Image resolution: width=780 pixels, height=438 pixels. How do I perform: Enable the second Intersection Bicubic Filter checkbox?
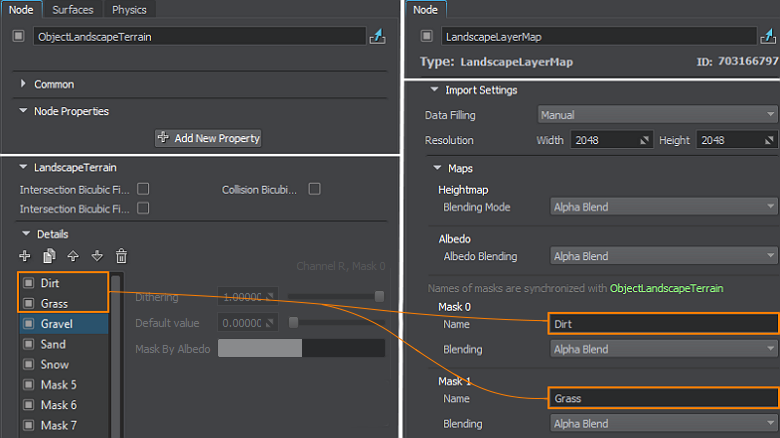143,208
